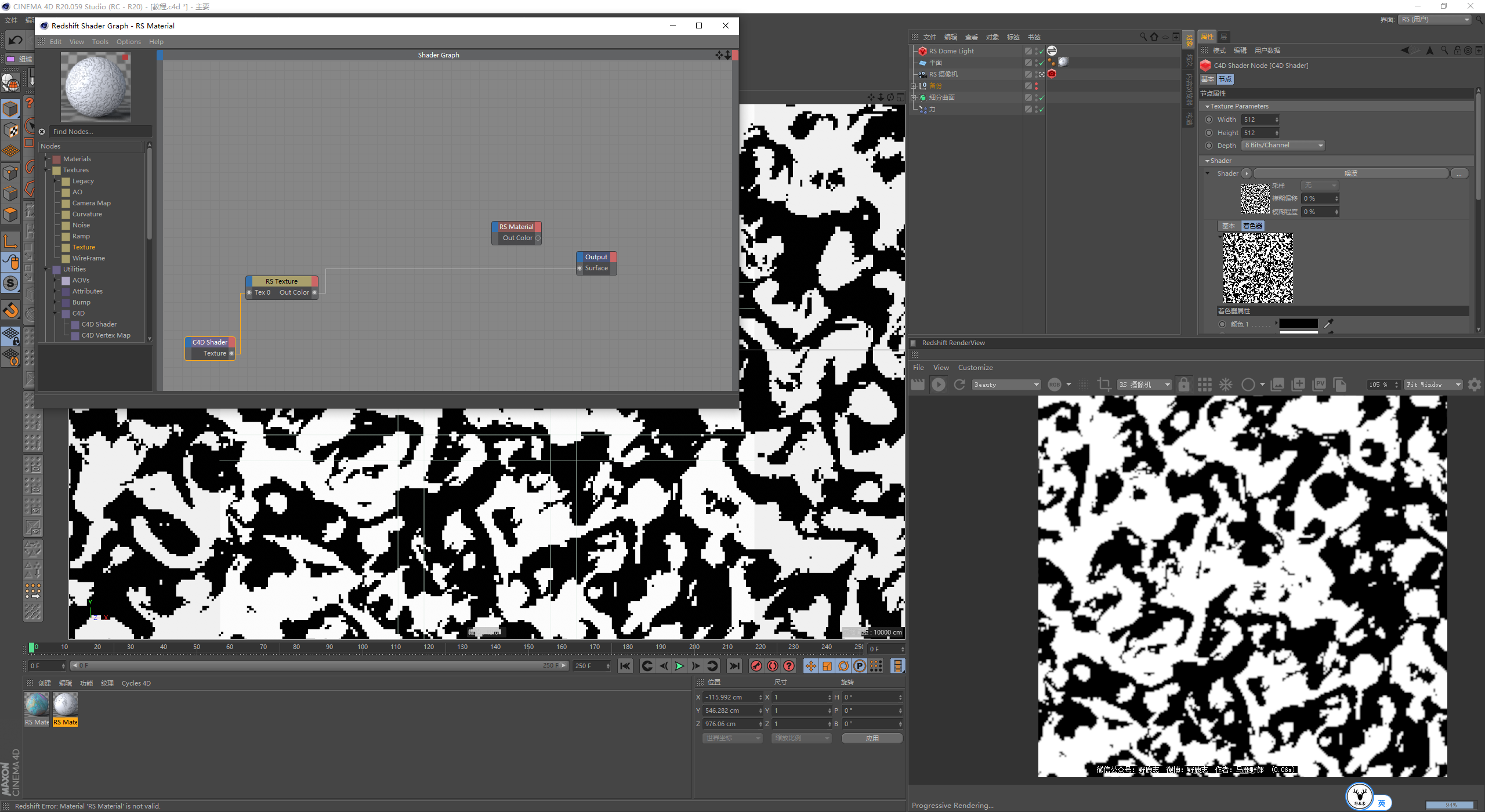Click the green play forward button
The image size is (1485, 812).
(679, 666)
